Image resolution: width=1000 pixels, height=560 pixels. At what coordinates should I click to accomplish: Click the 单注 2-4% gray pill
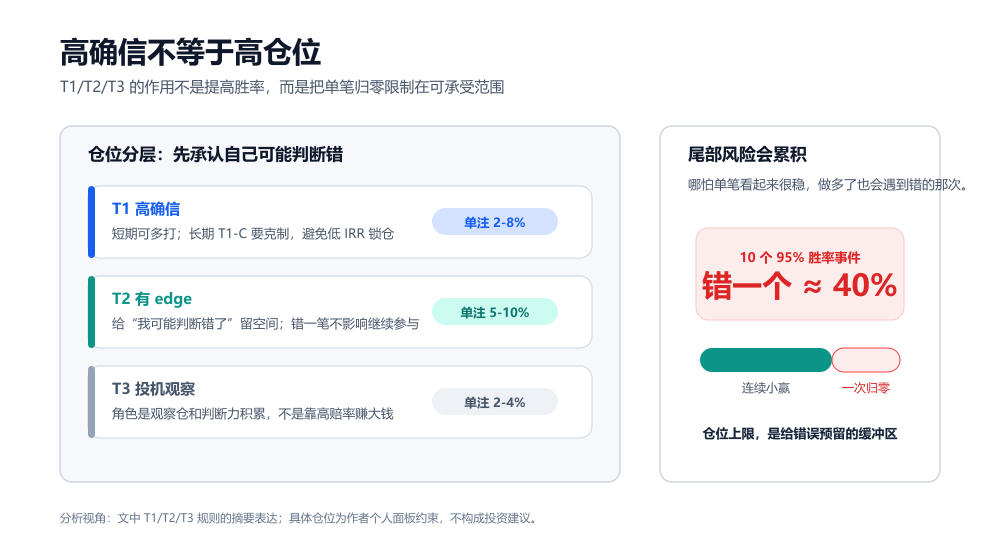[495, 402]
